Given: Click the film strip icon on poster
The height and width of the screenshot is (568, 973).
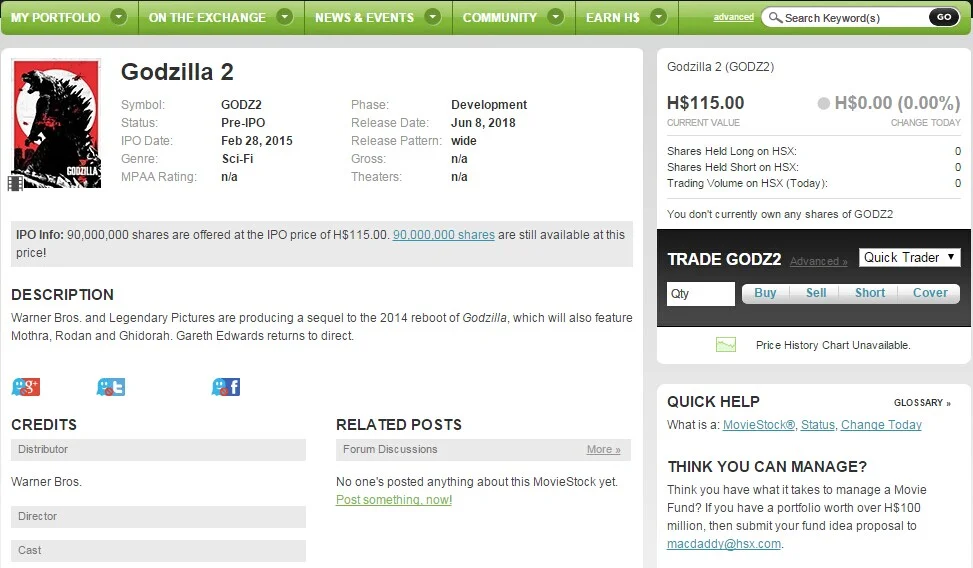Looking at the screenshot, I should point(16,183).
